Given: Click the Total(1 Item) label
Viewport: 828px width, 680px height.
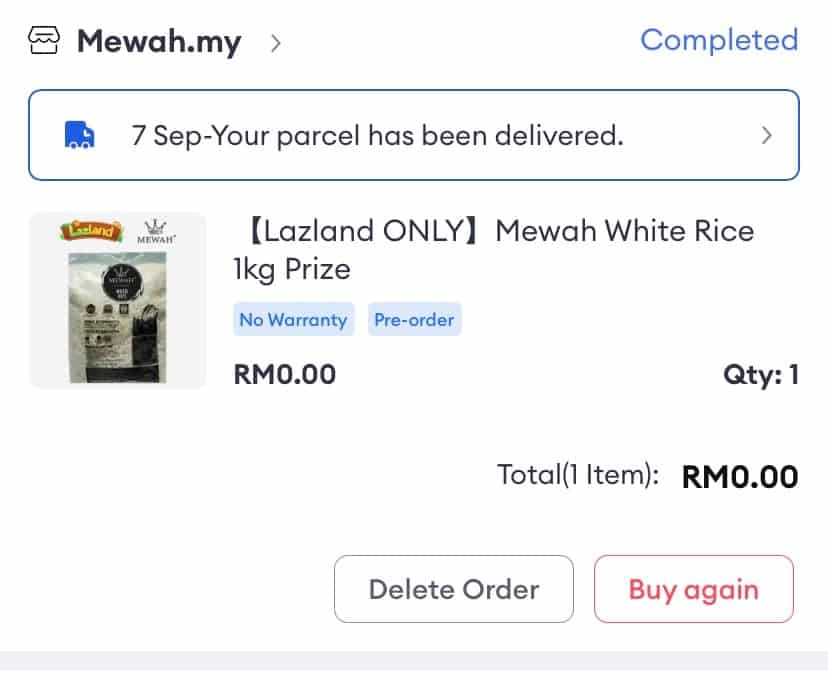Looking at the screenshot, I should click(x=578, y=475).
